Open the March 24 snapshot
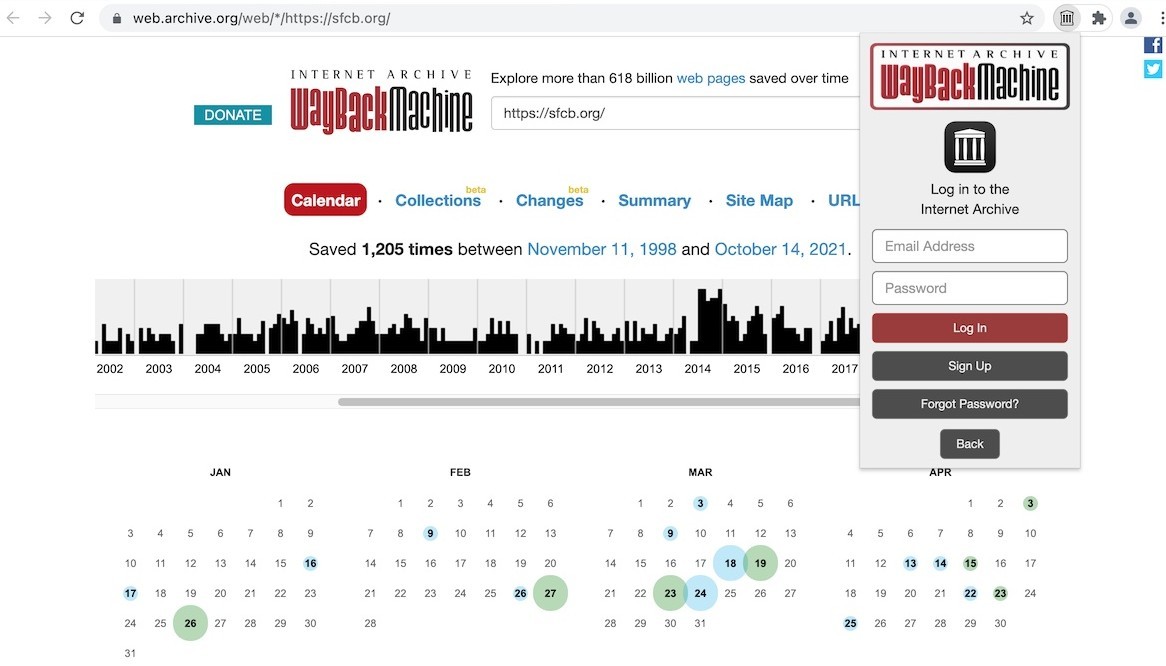The width and height of the screenshot is (1166, 666). [700, 593]
